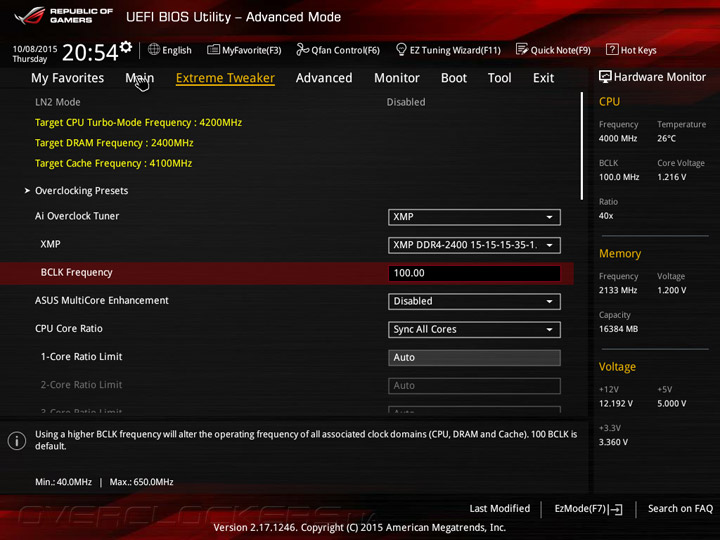Click the ASUS MultiCore Enhancement label

[x=102, y=300]
